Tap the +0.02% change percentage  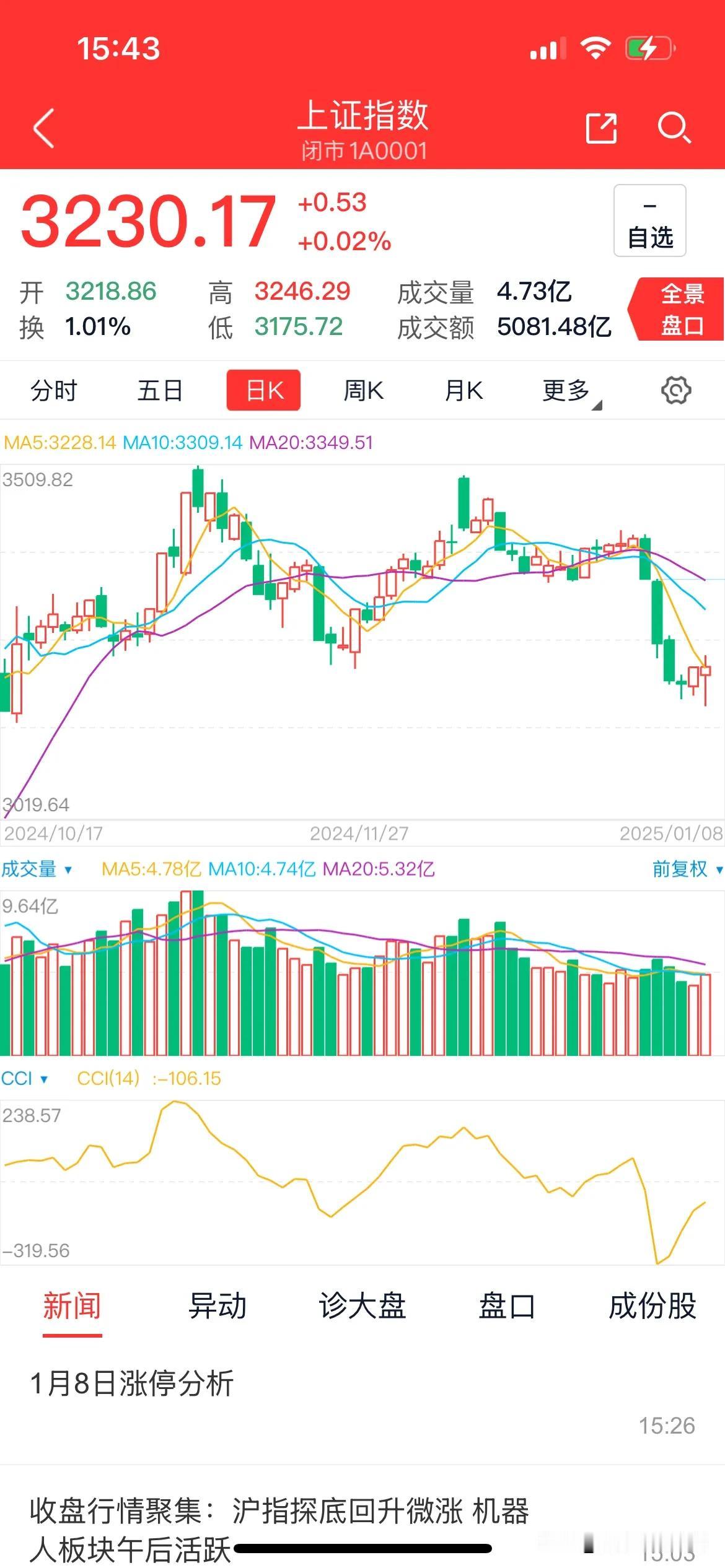[x=345, y=241]
